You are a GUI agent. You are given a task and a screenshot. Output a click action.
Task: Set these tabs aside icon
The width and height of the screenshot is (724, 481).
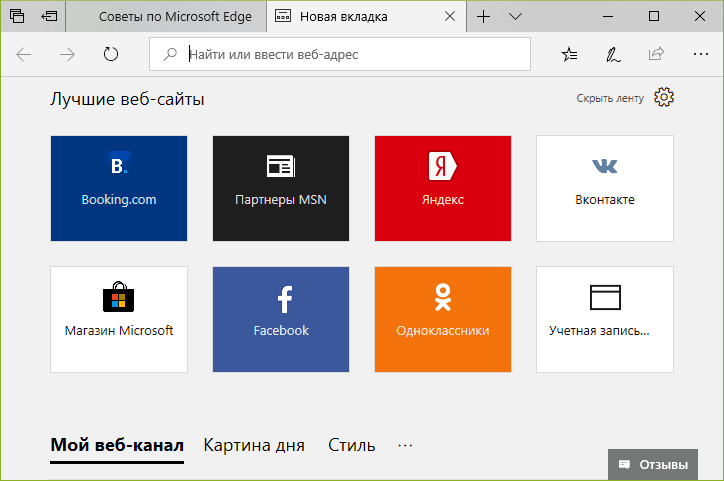click(x=49, y=16)
